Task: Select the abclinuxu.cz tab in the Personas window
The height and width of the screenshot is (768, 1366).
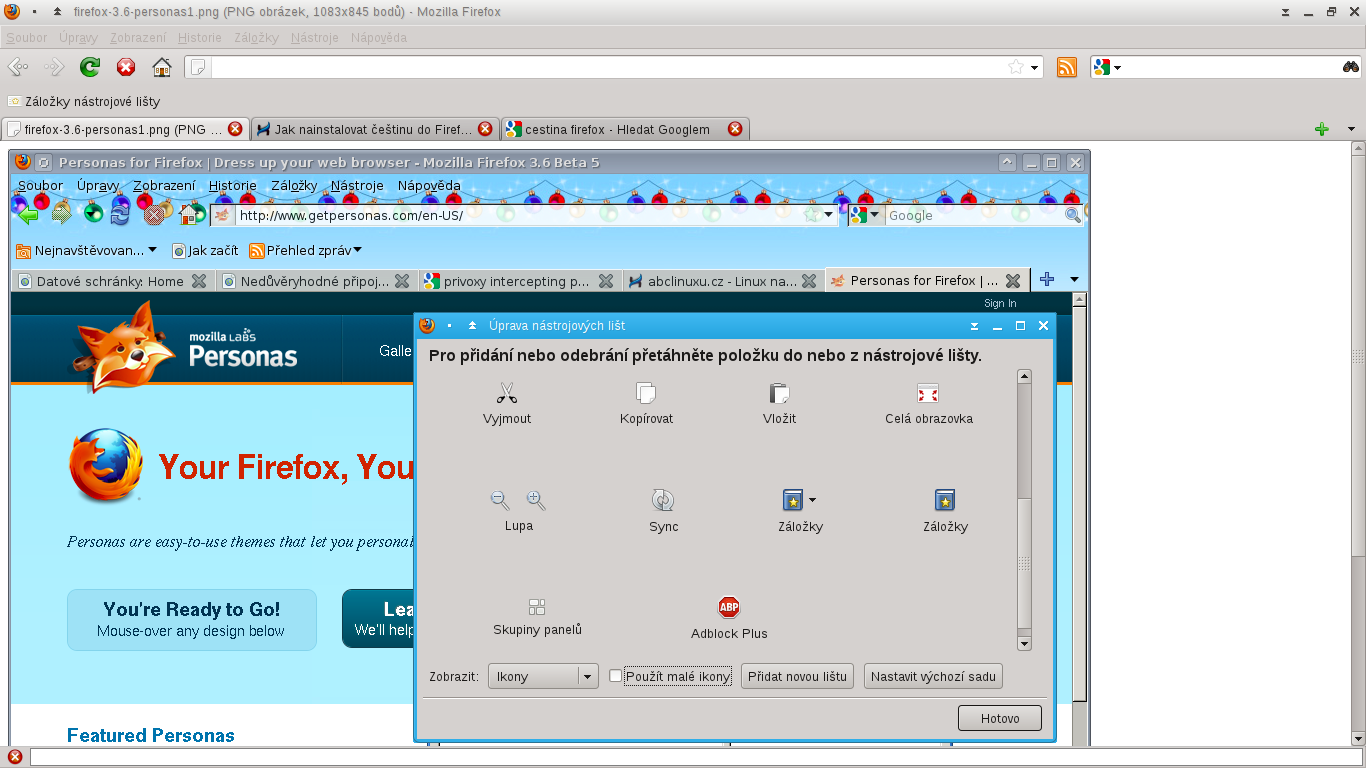Action: click(722, 281)
